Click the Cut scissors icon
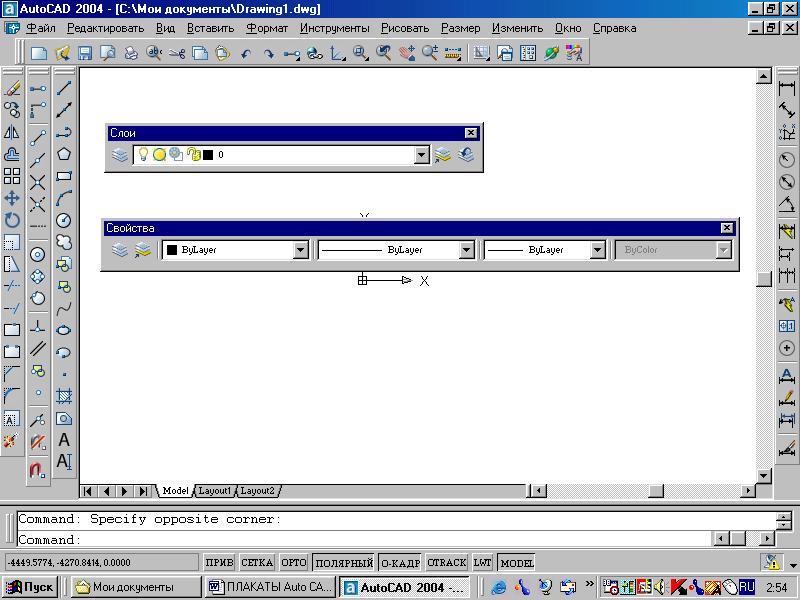The image size is (800, 600). [x=177, y=53]
